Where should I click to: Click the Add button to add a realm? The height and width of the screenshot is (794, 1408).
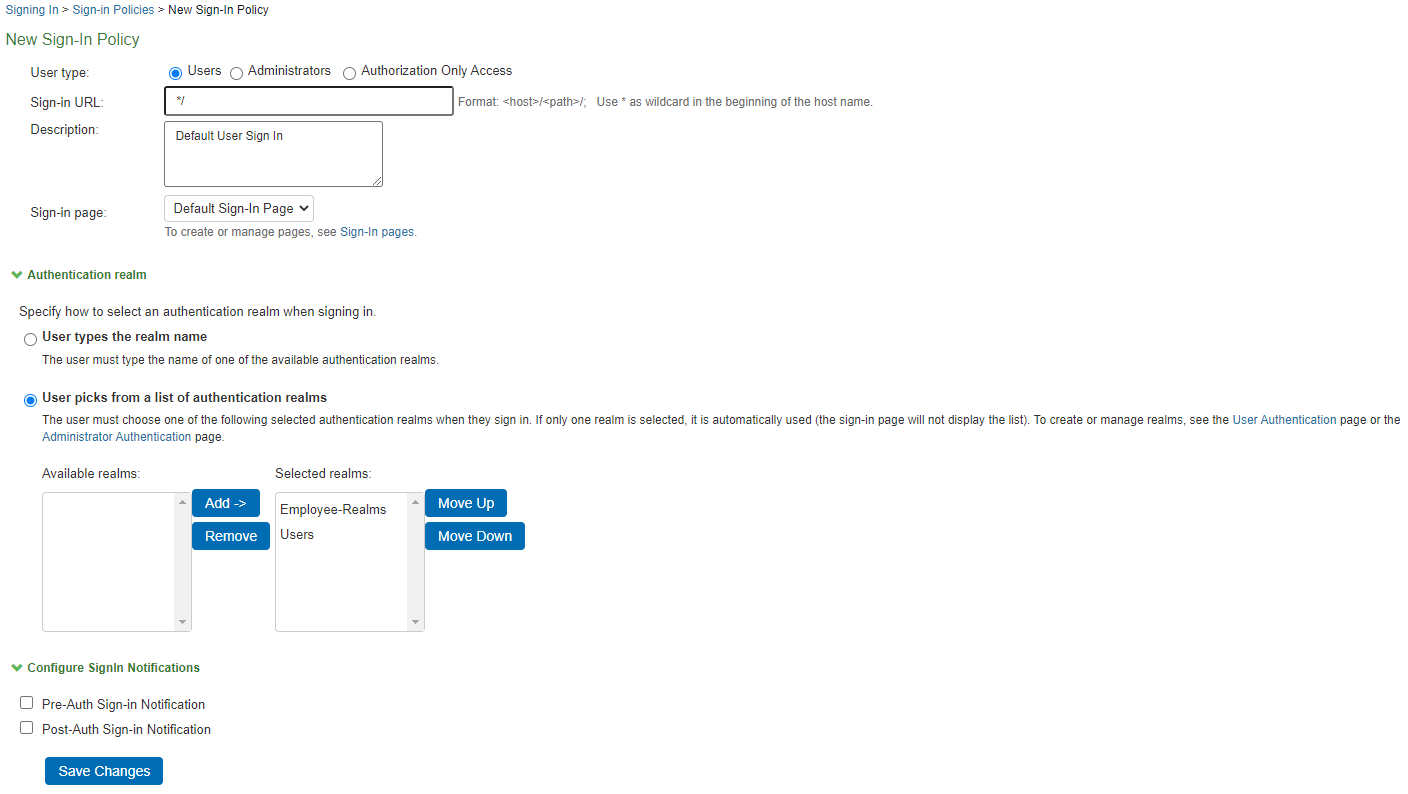225,502
